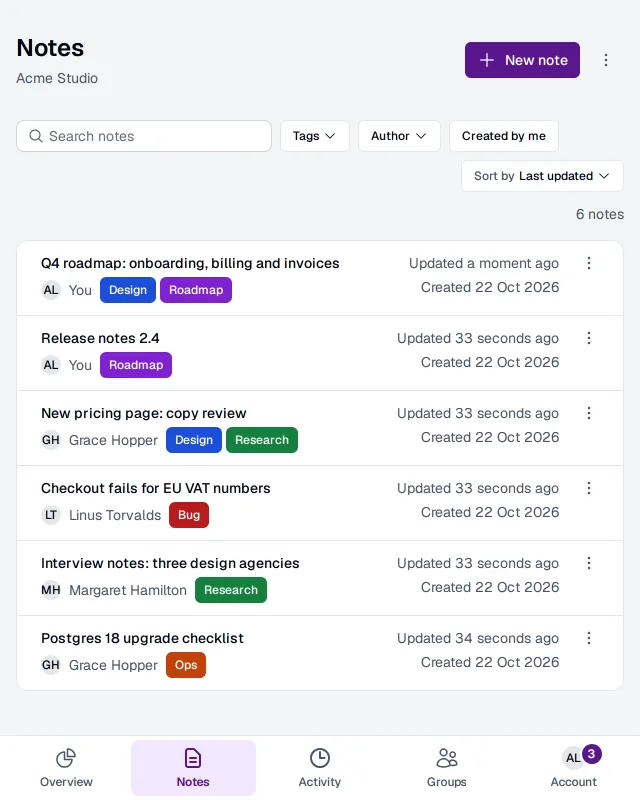640x800 pixels.
Task: Click author name Margaret Hamilton
Action: tap(128, 590)
